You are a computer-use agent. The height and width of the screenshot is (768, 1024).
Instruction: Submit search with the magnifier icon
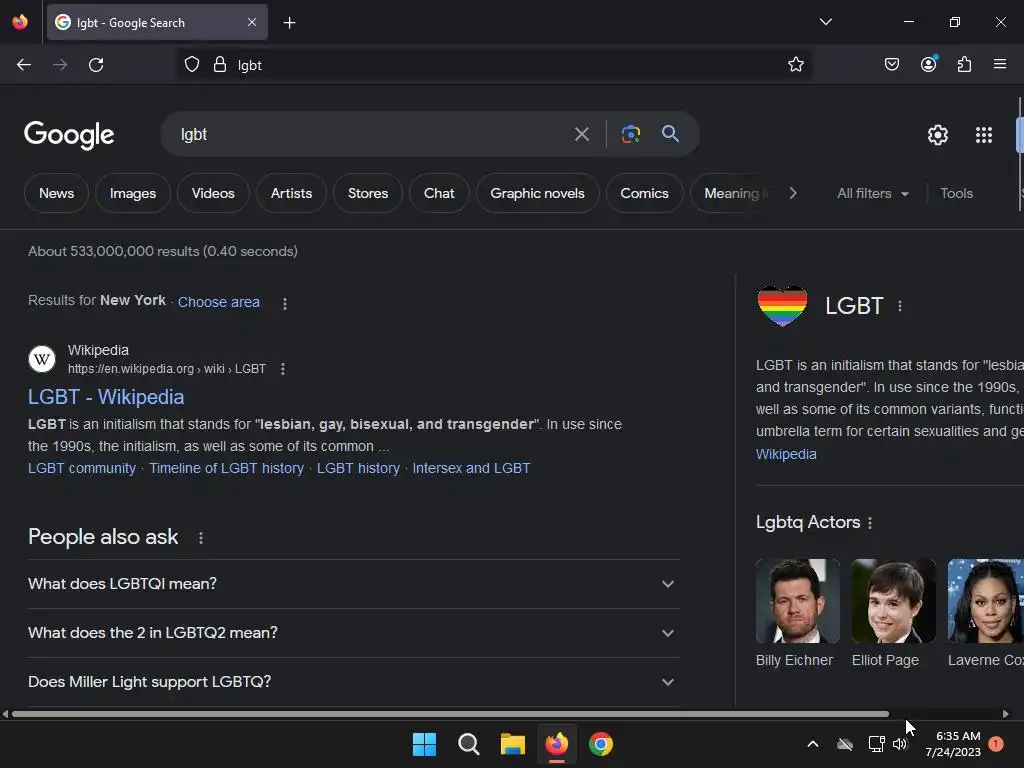(670, 134)
